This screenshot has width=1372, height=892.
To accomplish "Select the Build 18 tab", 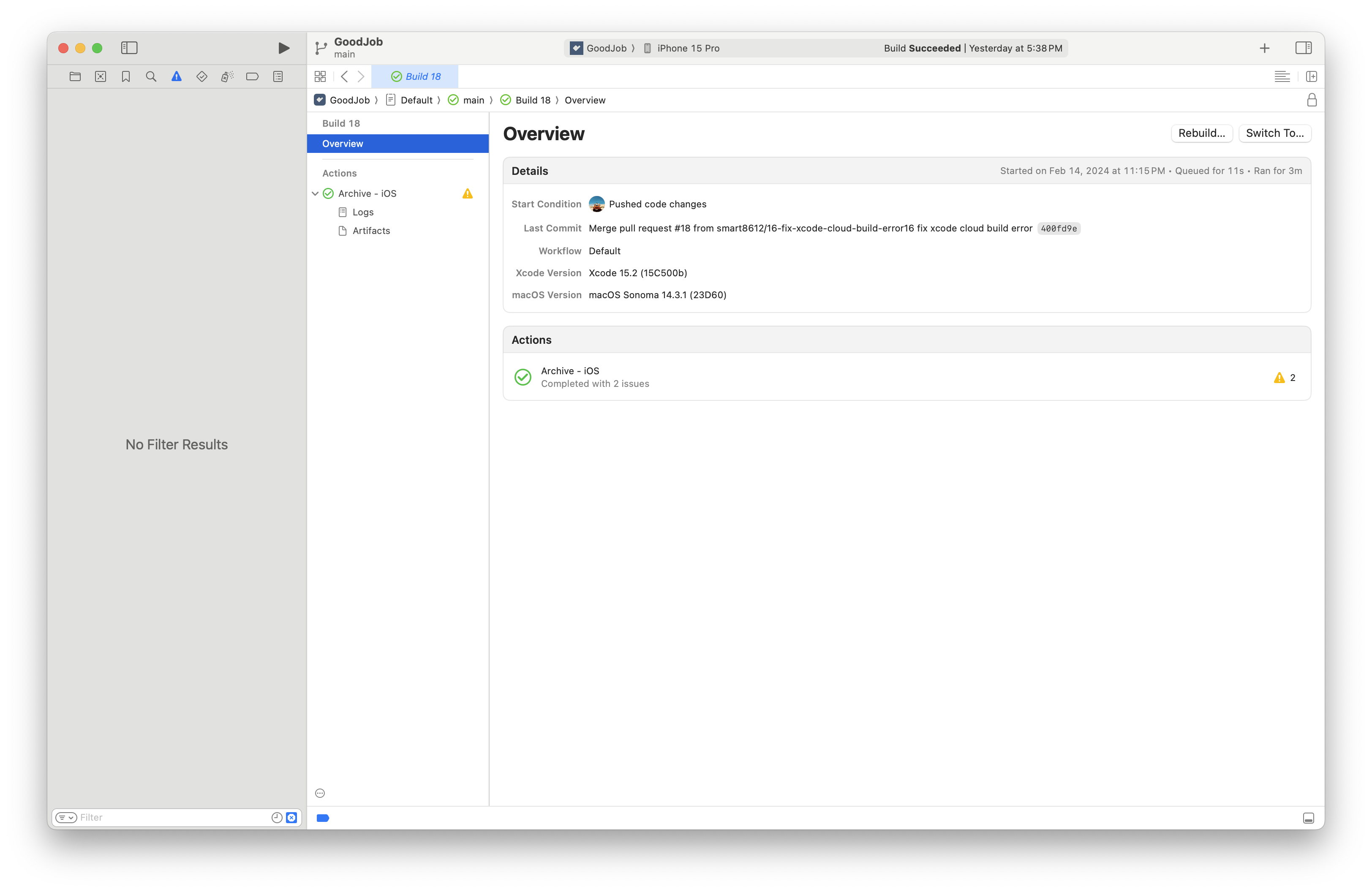I will click(x=415, y=76).
